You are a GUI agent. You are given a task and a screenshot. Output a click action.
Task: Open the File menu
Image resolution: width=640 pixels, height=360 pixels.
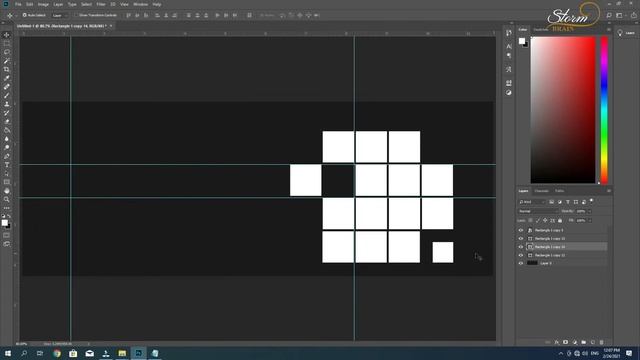[x=18, y=4]
